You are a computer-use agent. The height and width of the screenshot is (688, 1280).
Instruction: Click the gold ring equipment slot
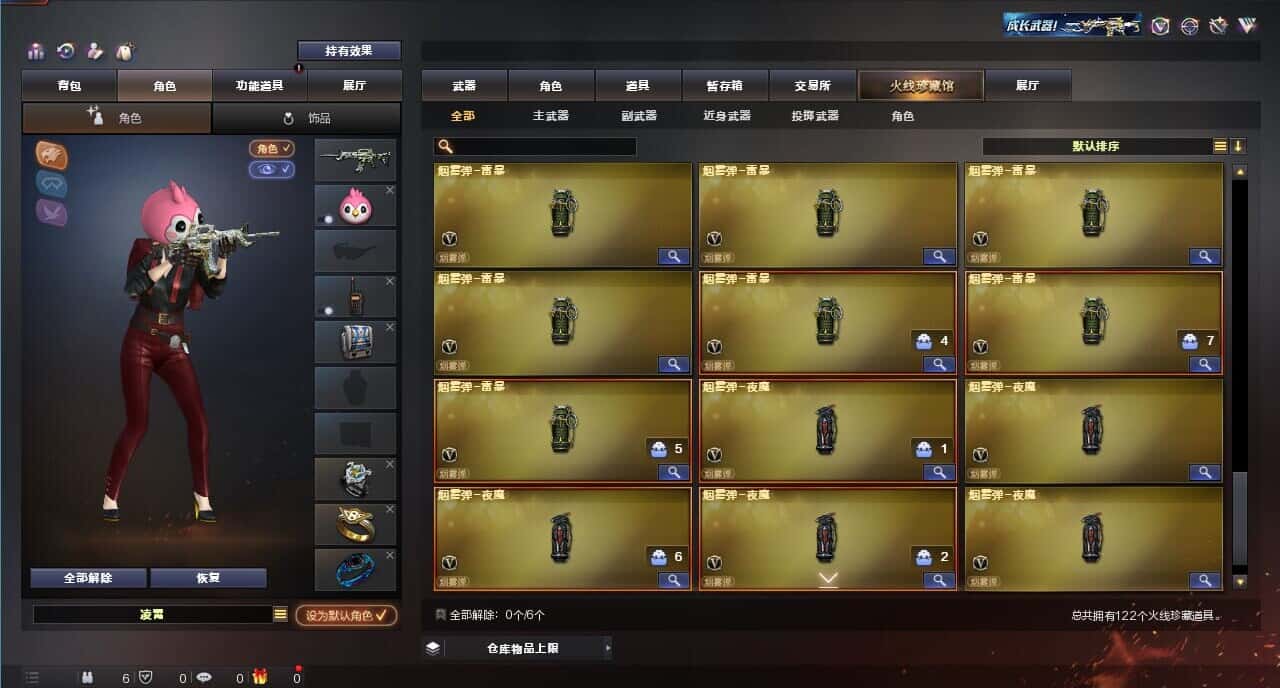(x=355, y=524)
